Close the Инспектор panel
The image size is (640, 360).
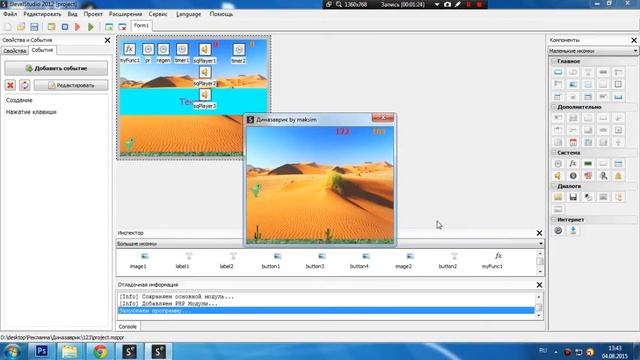539,233
